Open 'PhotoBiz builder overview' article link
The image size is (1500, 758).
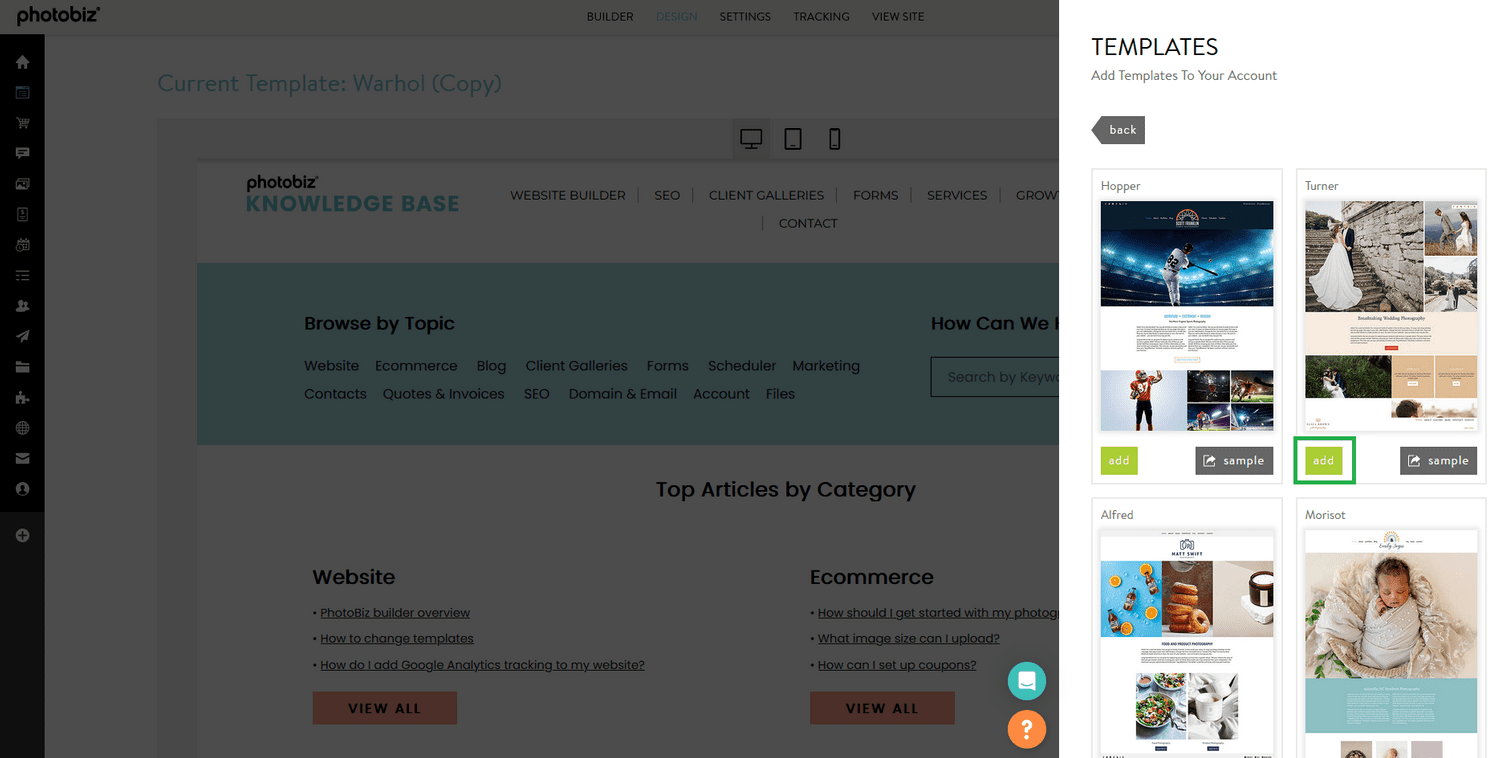pos(395,613)
